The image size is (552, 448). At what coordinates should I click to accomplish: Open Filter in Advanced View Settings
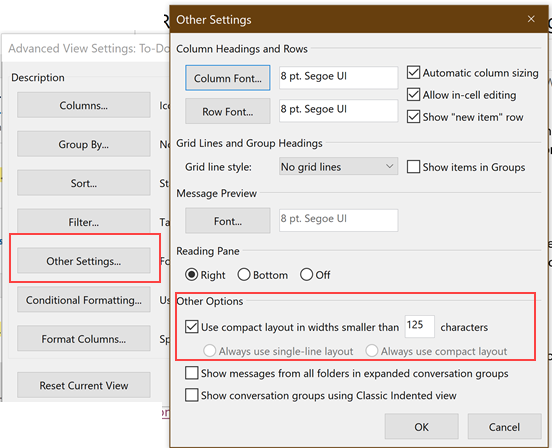(84, 222)
